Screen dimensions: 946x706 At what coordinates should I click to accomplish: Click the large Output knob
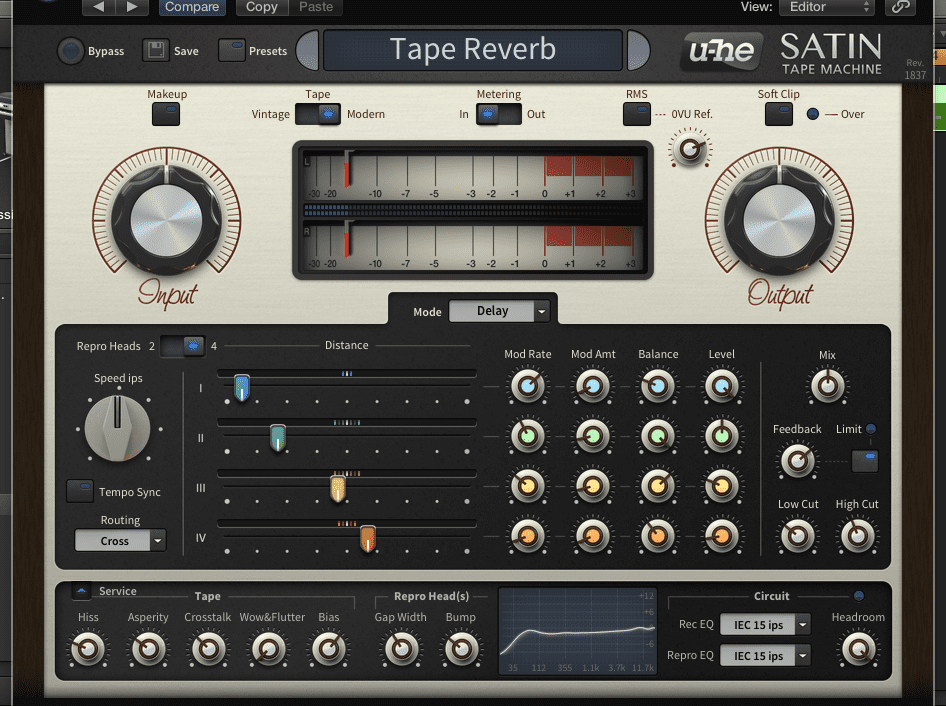[779, 221]
